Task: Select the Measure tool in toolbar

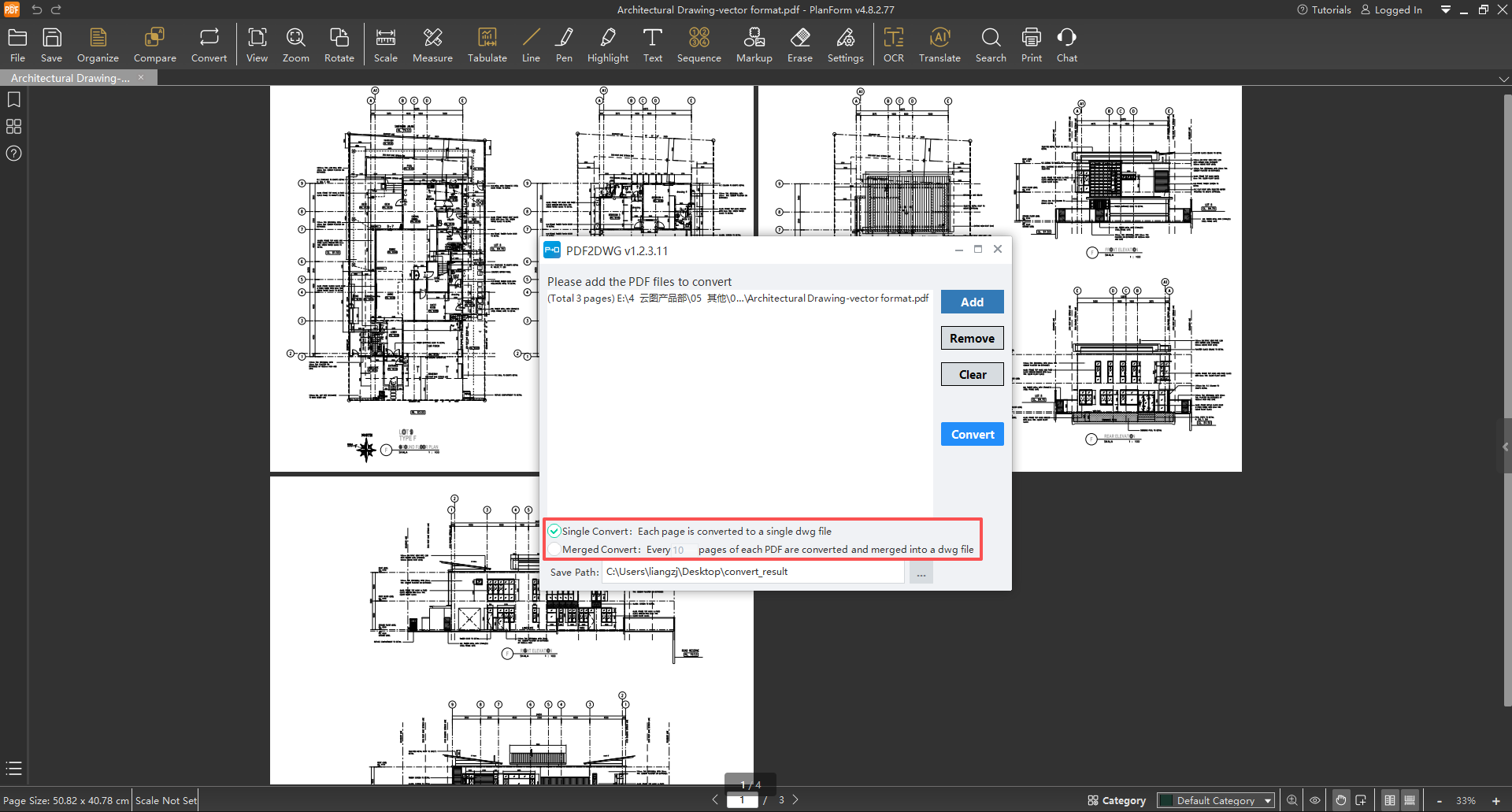Action: pos(432,45)
